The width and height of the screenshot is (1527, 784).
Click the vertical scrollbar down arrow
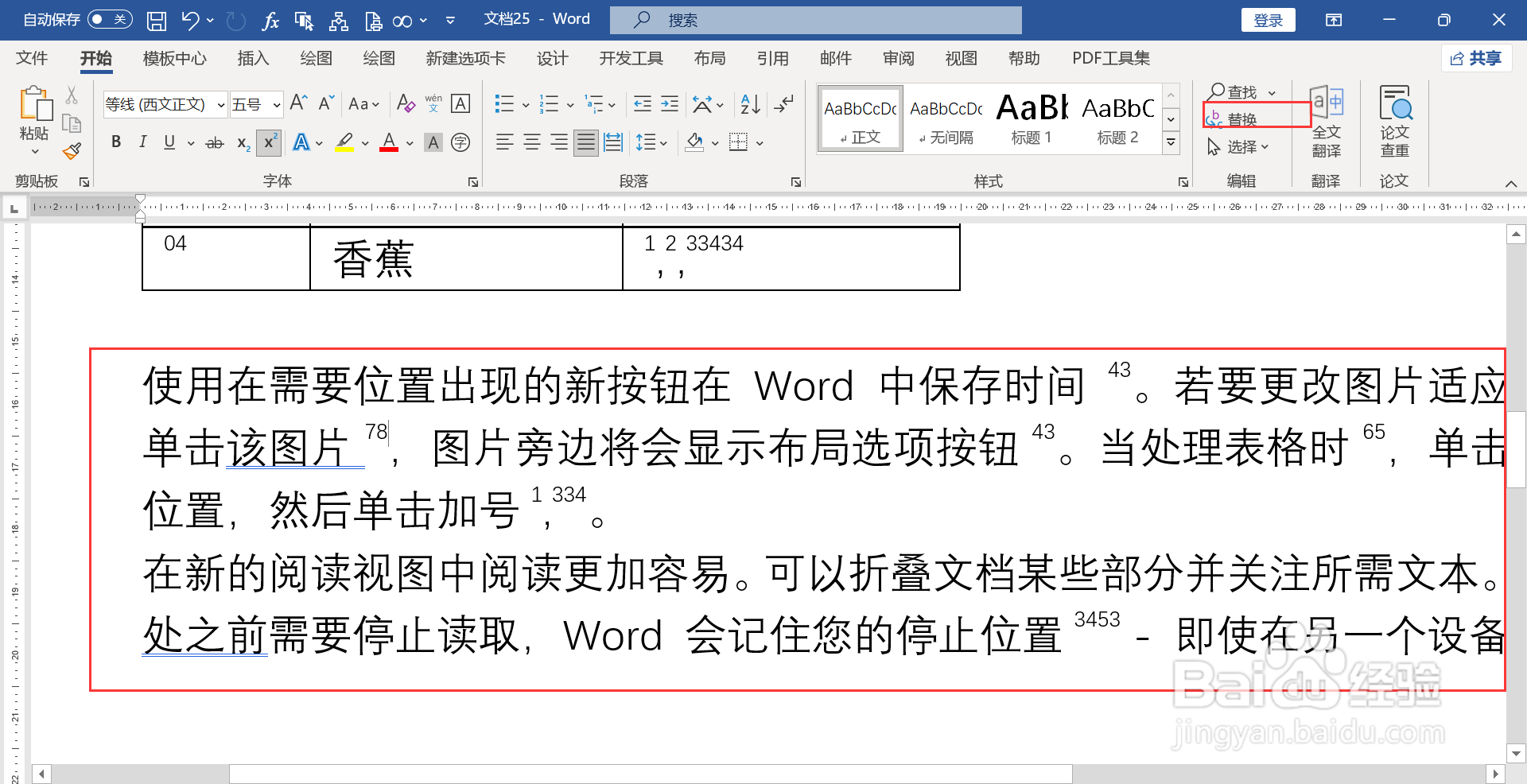point(1516,753)
